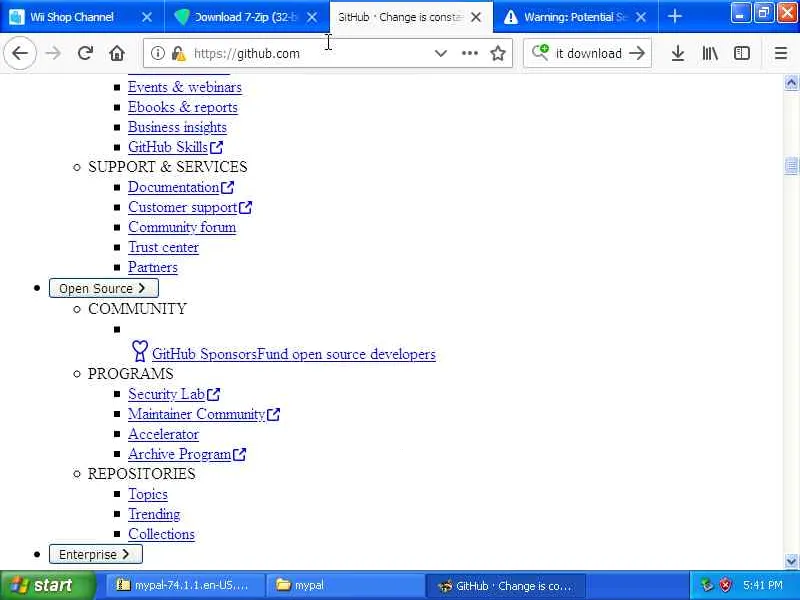The image size is (800, 600).
Task: Click the Customer support link
Action: click(190, 207)
